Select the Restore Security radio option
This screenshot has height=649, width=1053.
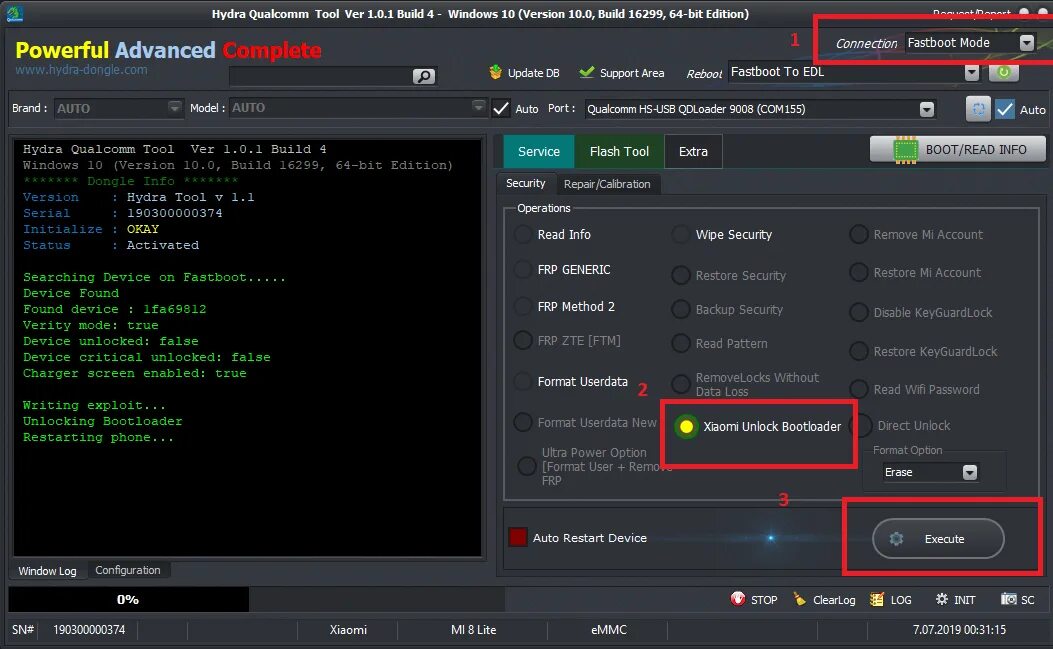pos(680,275)
